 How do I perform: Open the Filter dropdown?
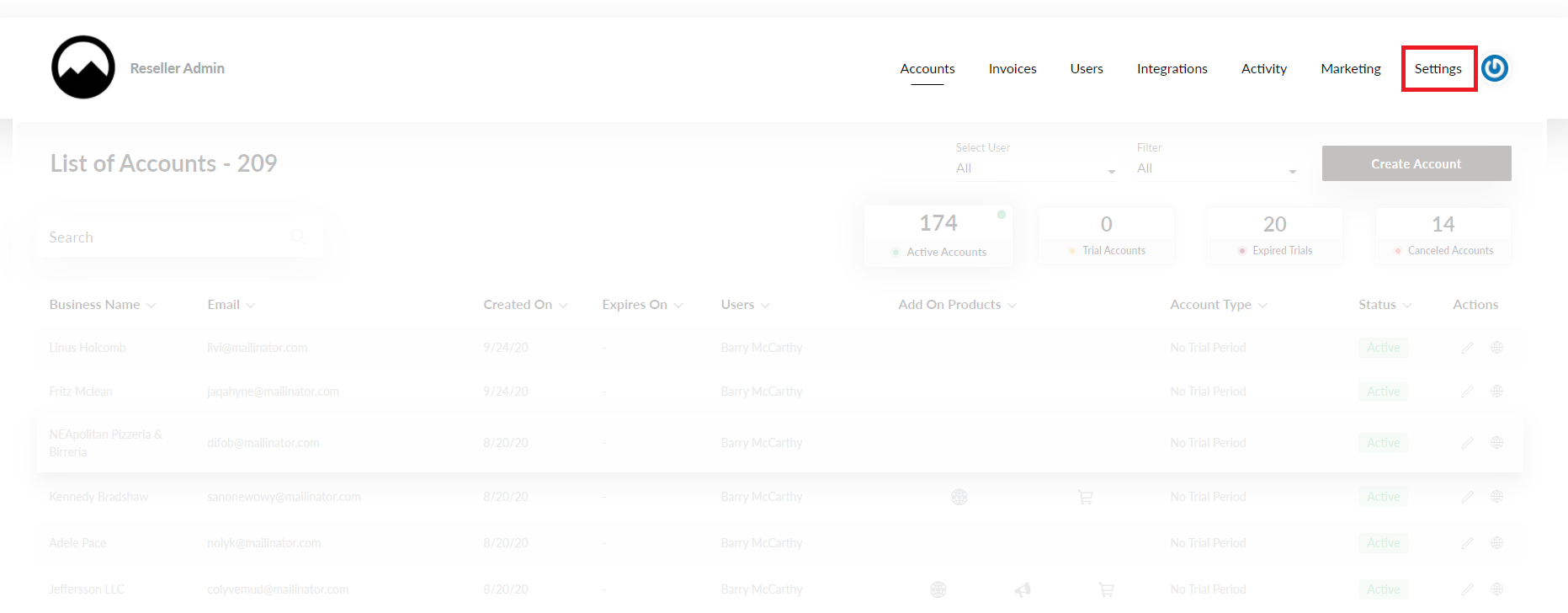[1217, 168]
